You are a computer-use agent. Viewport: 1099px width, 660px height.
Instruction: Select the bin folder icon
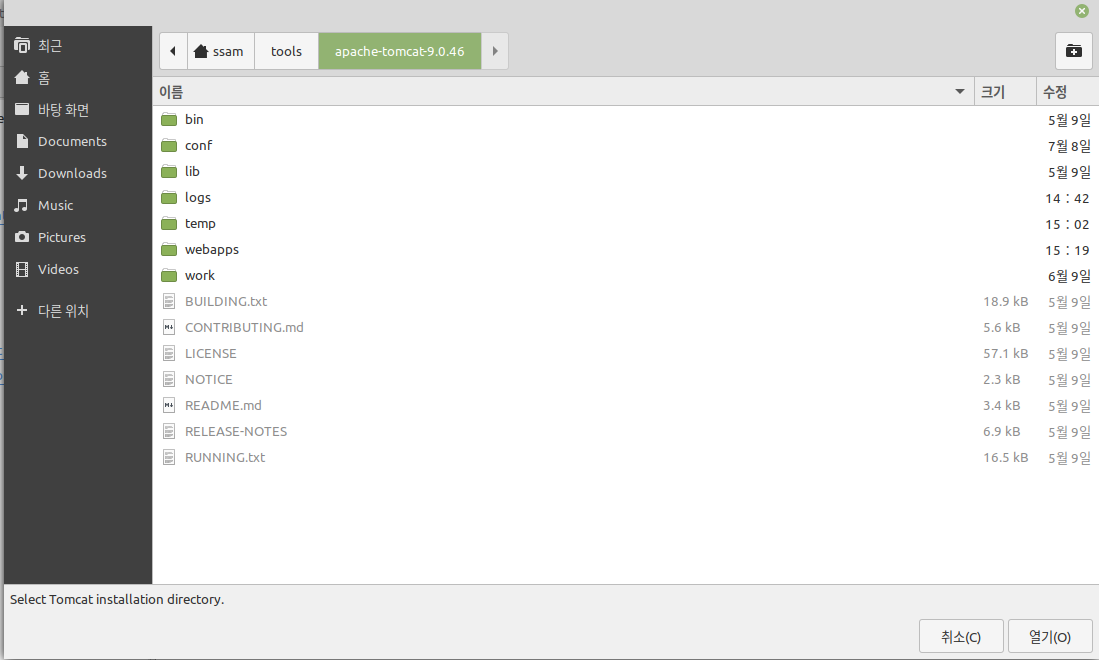(x=169, y=120)
